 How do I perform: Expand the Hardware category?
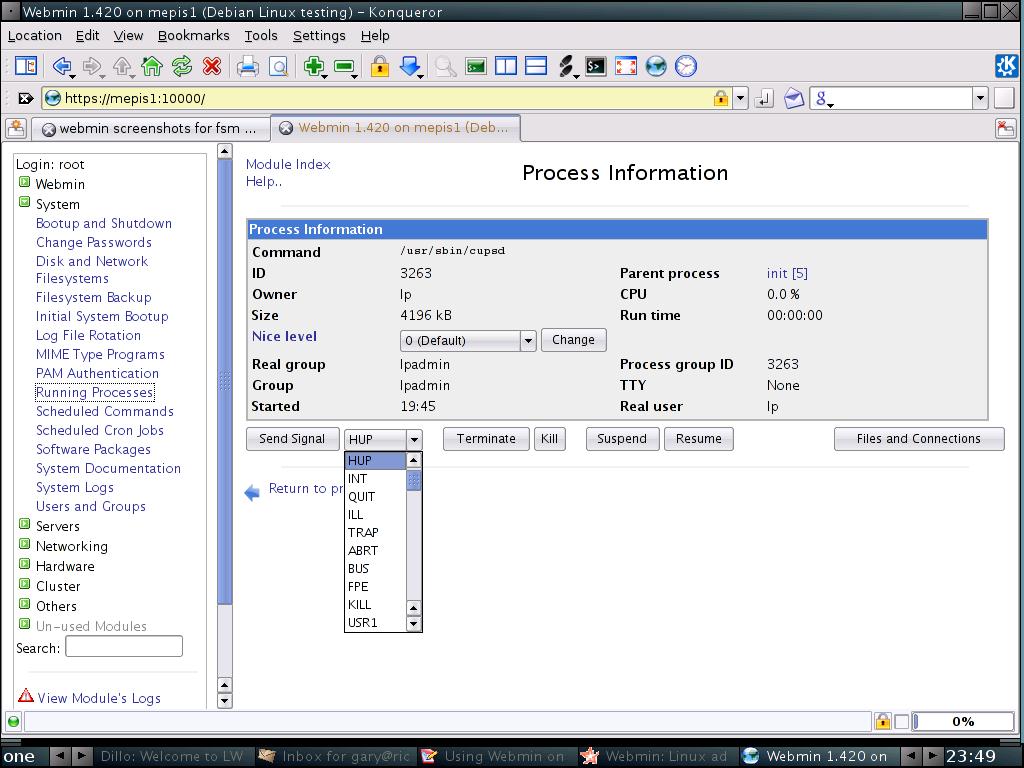click(x=24, y=564)
